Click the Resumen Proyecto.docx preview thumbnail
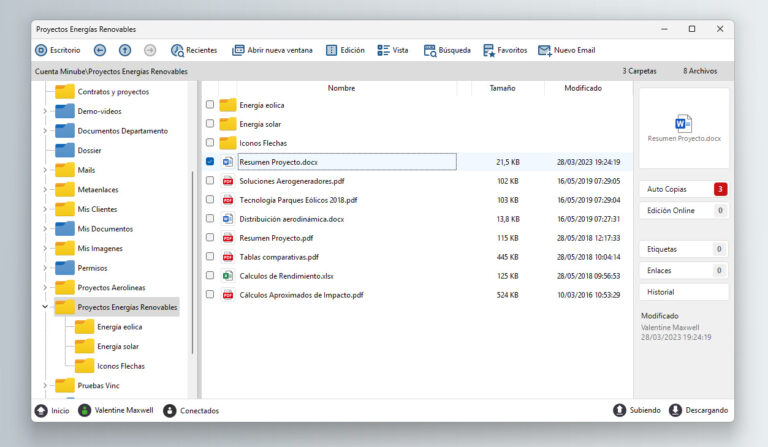Image resolution: width=768 pixels, height=447 pixels. (684, 128)
